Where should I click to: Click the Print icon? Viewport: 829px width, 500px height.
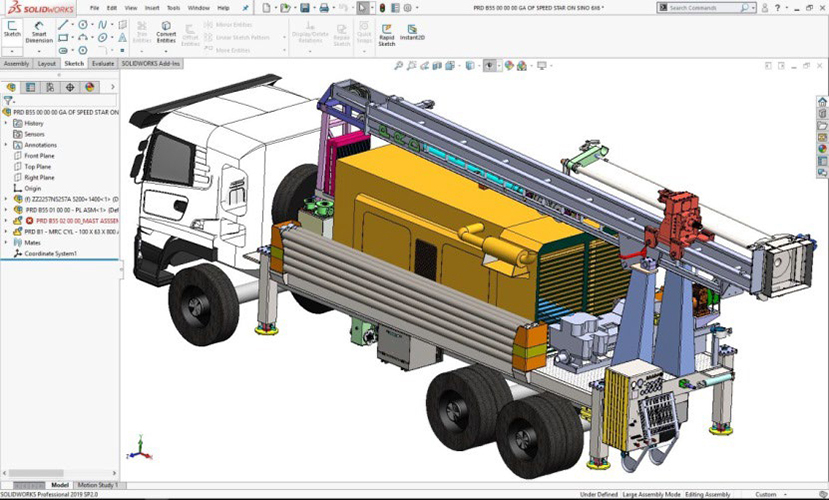(324, 8)
